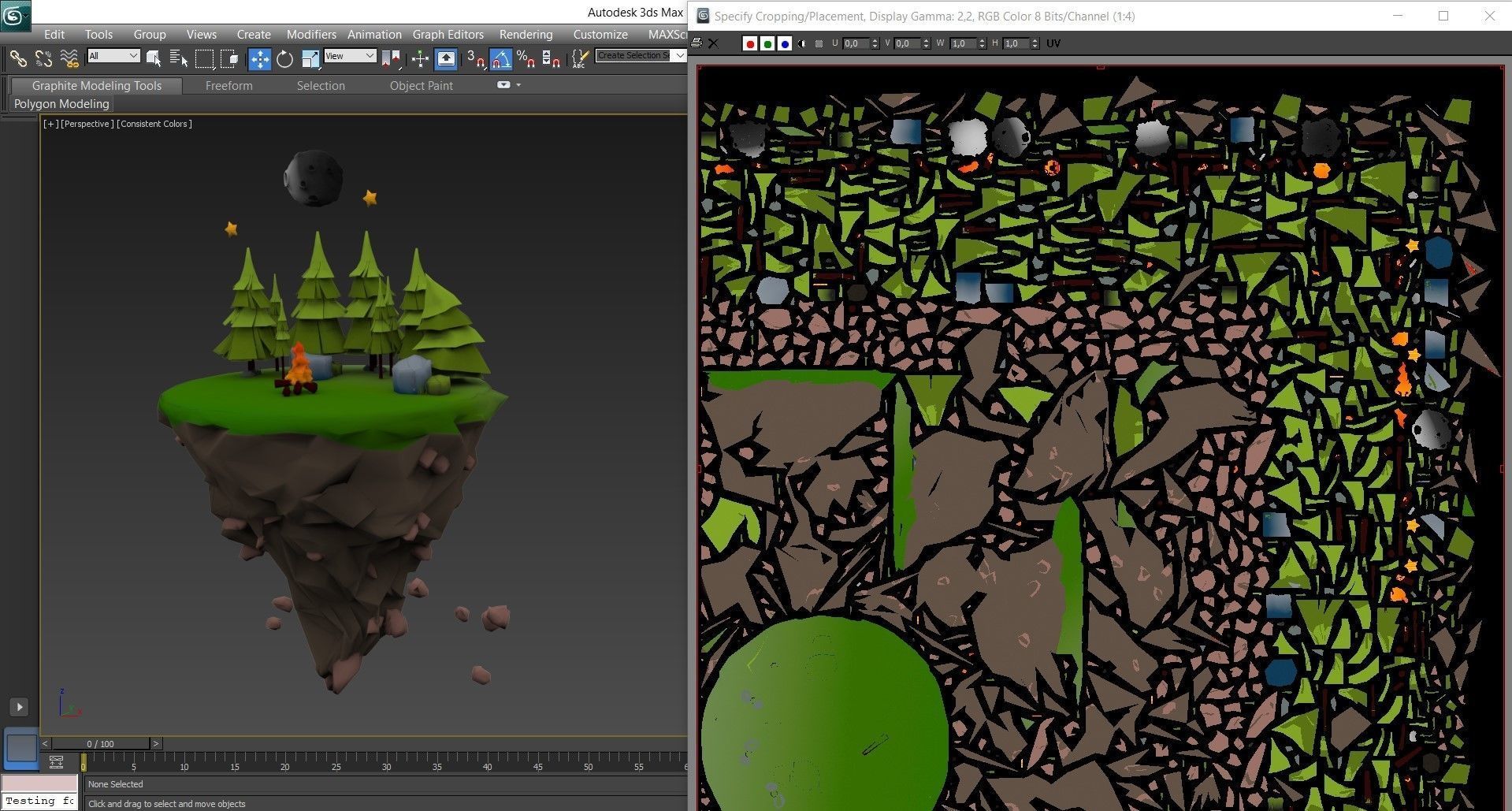Click the viewport layout tab thumbnail

[21, 747]
